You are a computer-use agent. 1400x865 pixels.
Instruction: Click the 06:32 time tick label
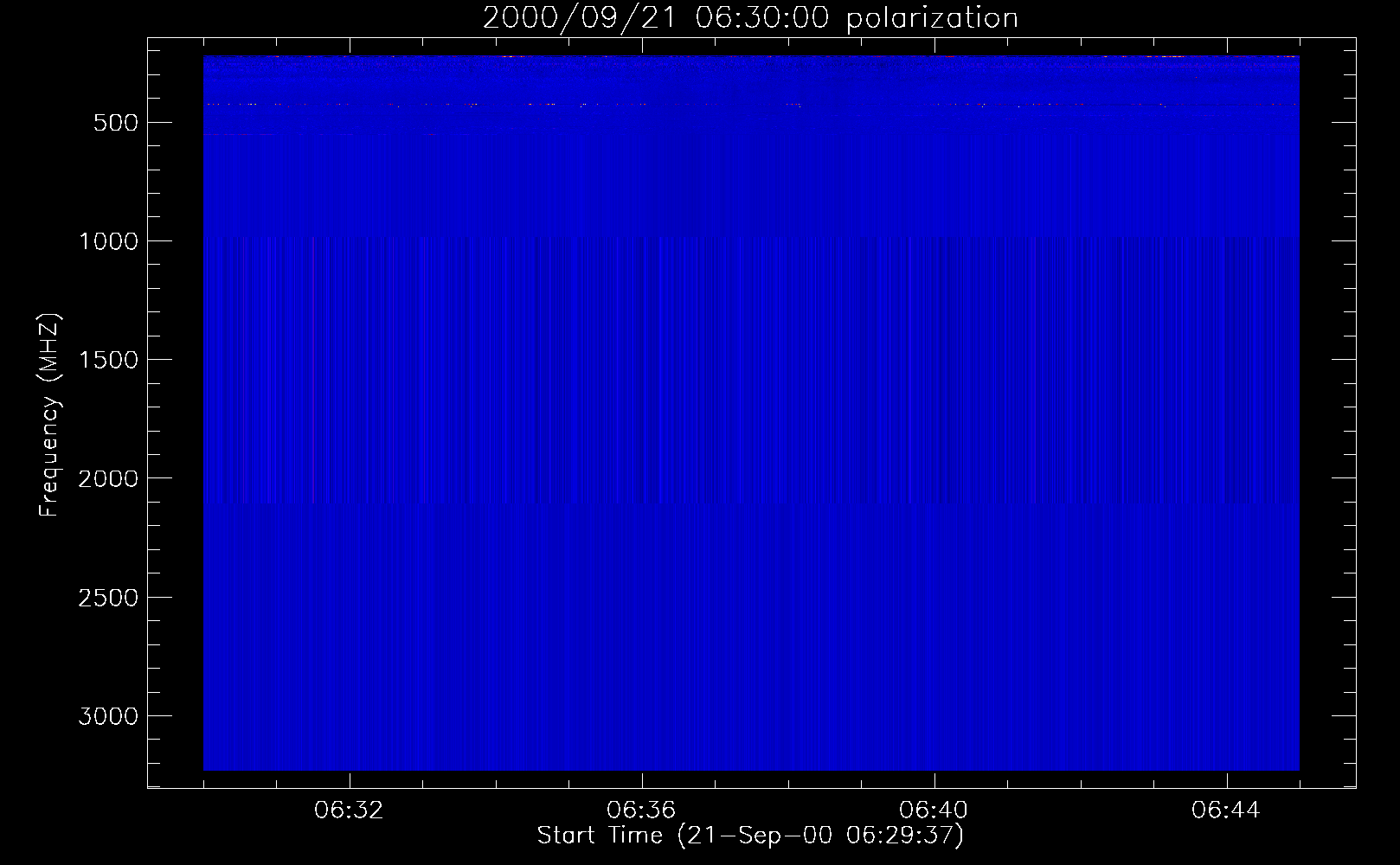pos(349,811)
